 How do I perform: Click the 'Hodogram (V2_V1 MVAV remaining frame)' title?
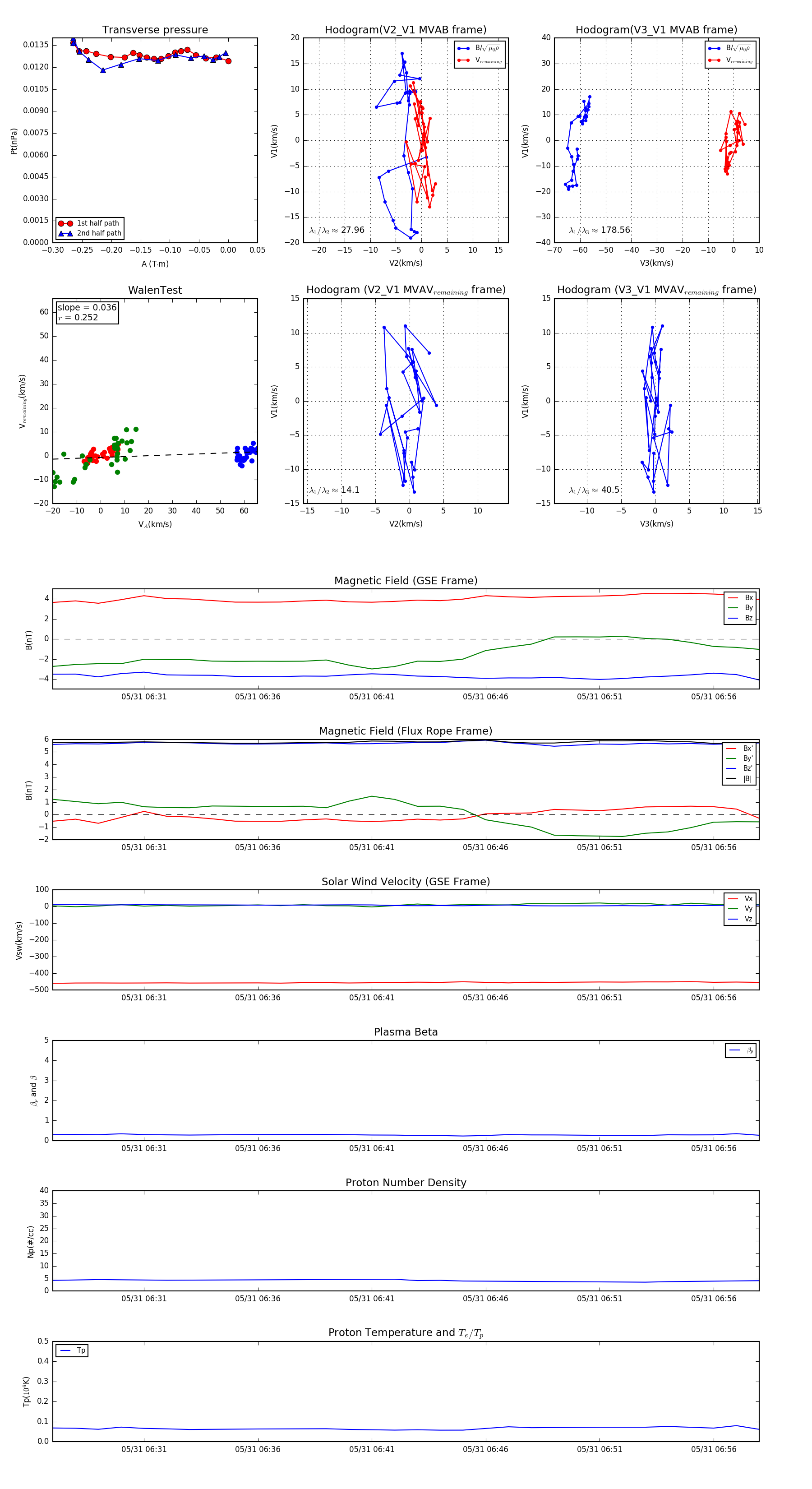coord(406,290)
